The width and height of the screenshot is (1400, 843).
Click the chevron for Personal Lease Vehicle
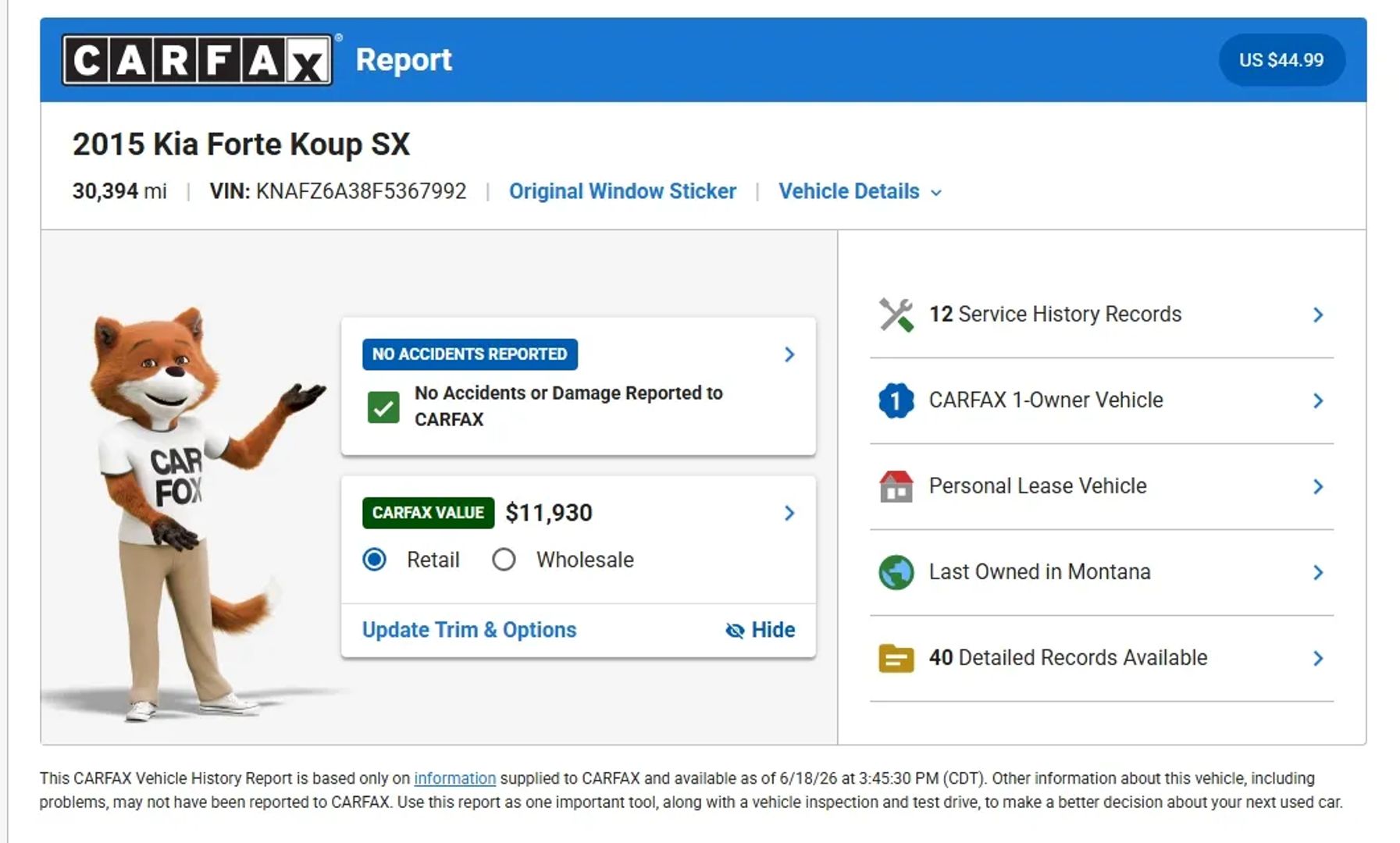point(1318,486)
